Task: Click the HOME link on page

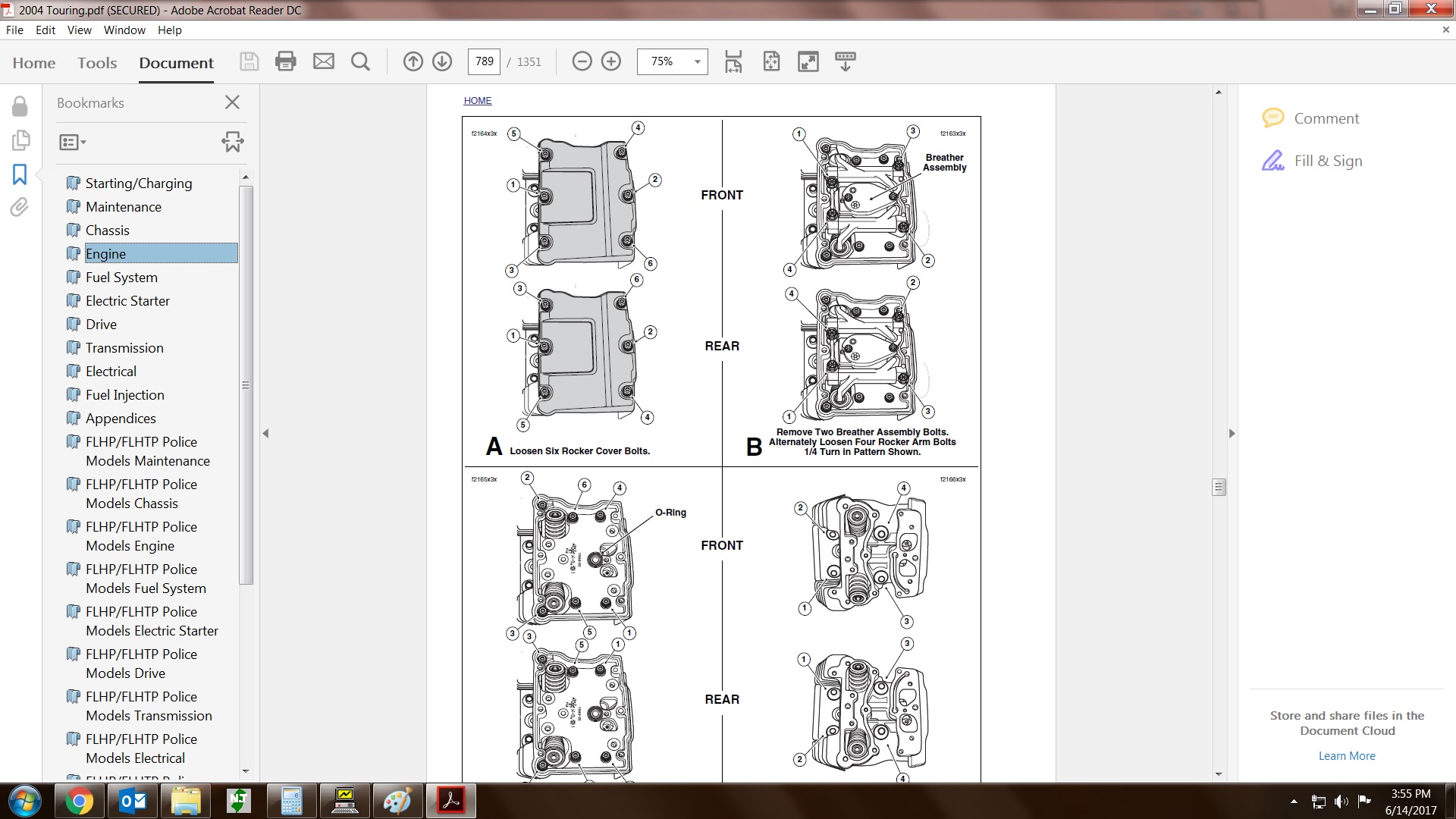Action: (x=478, y=101)
